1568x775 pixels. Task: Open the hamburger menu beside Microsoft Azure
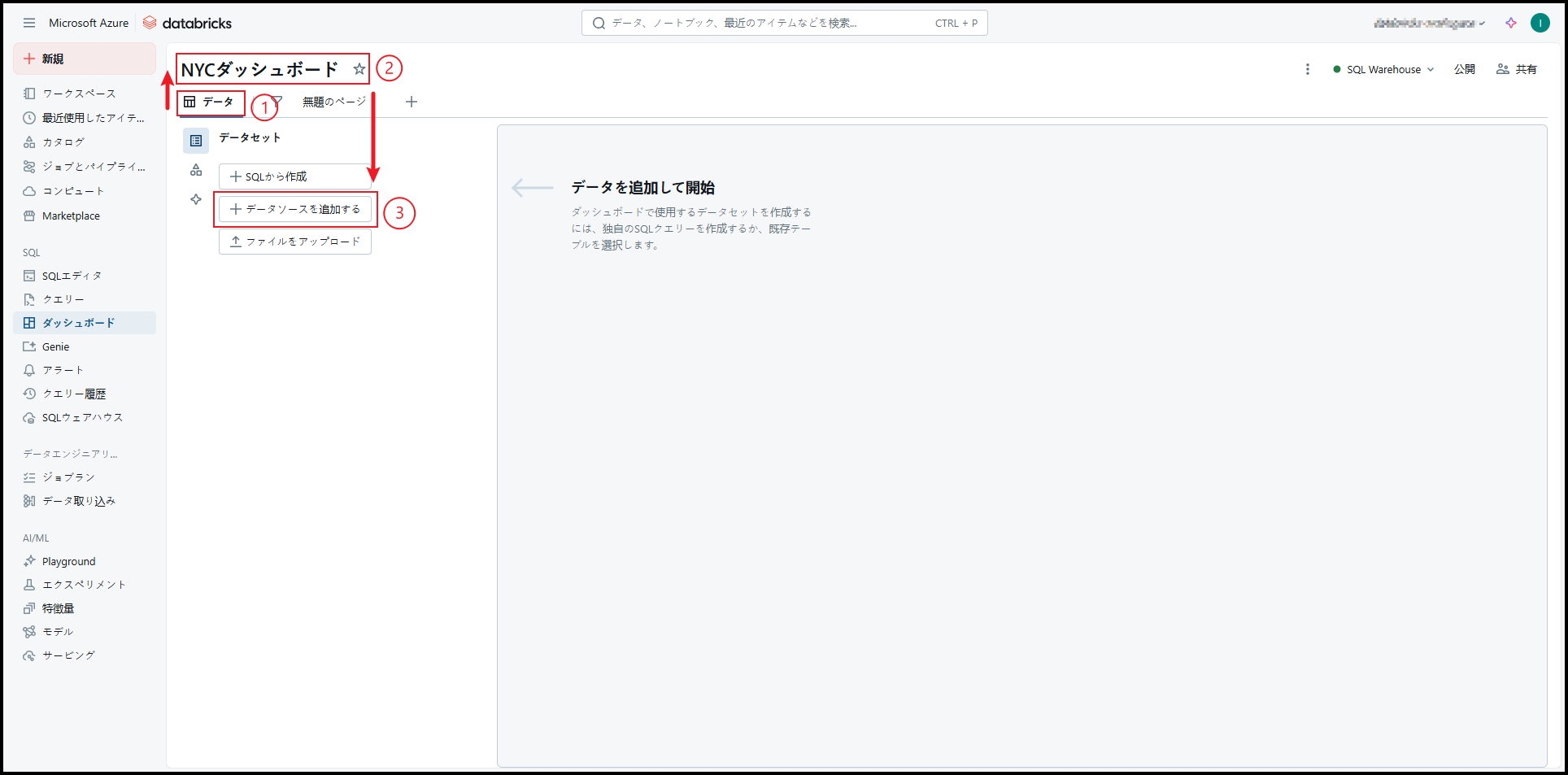click(x=29, y=23)
